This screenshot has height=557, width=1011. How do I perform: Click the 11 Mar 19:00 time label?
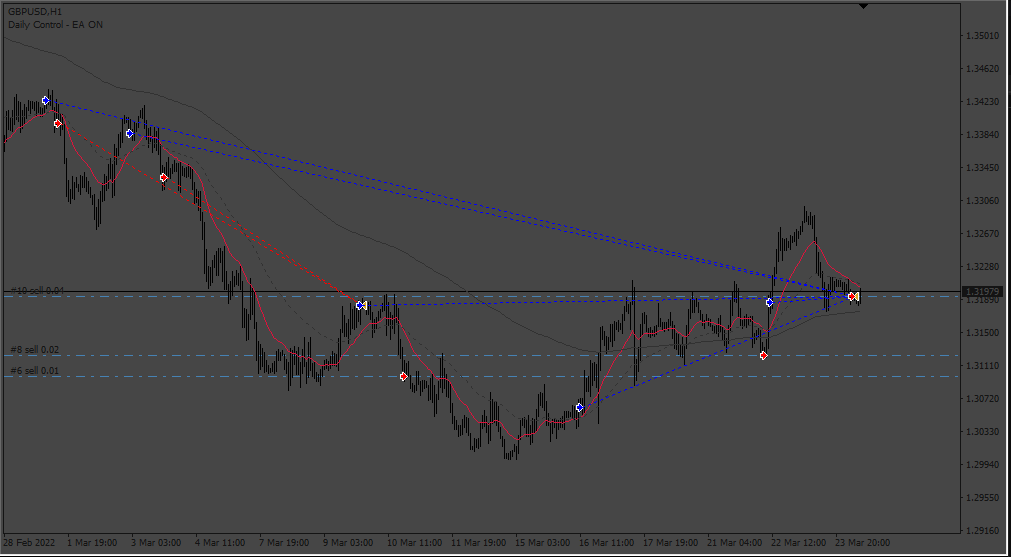[x=479, y=543]
